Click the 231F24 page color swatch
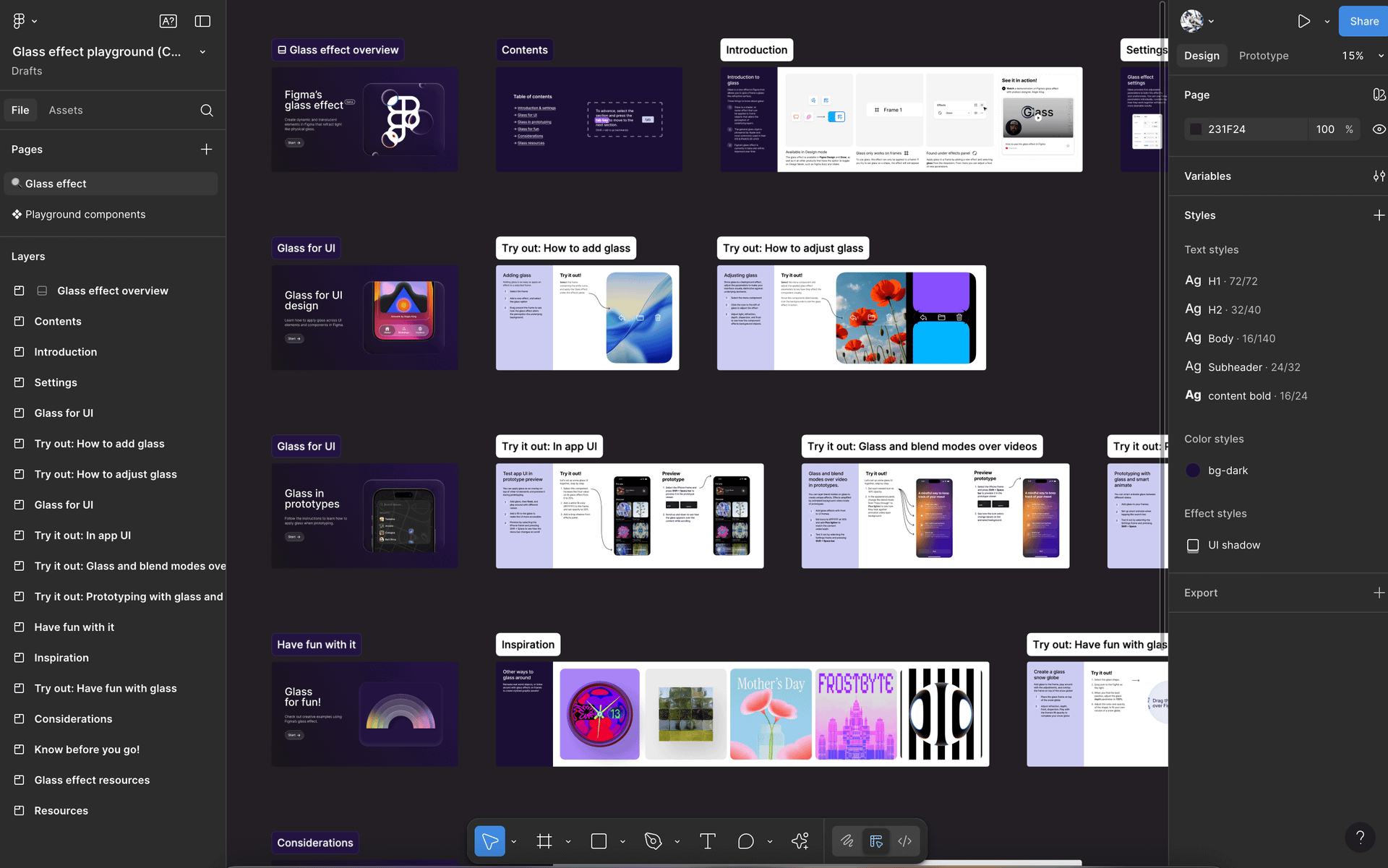Screen dimensions: 1388x868 click(x=1196, y=129)
